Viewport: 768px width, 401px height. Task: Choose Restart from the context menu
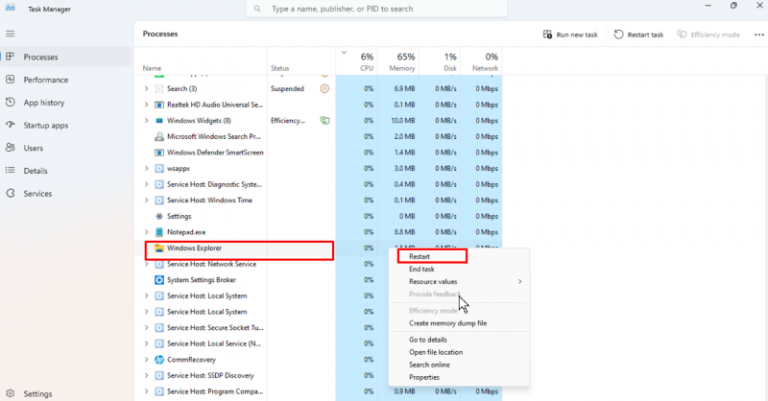[420, 257]
